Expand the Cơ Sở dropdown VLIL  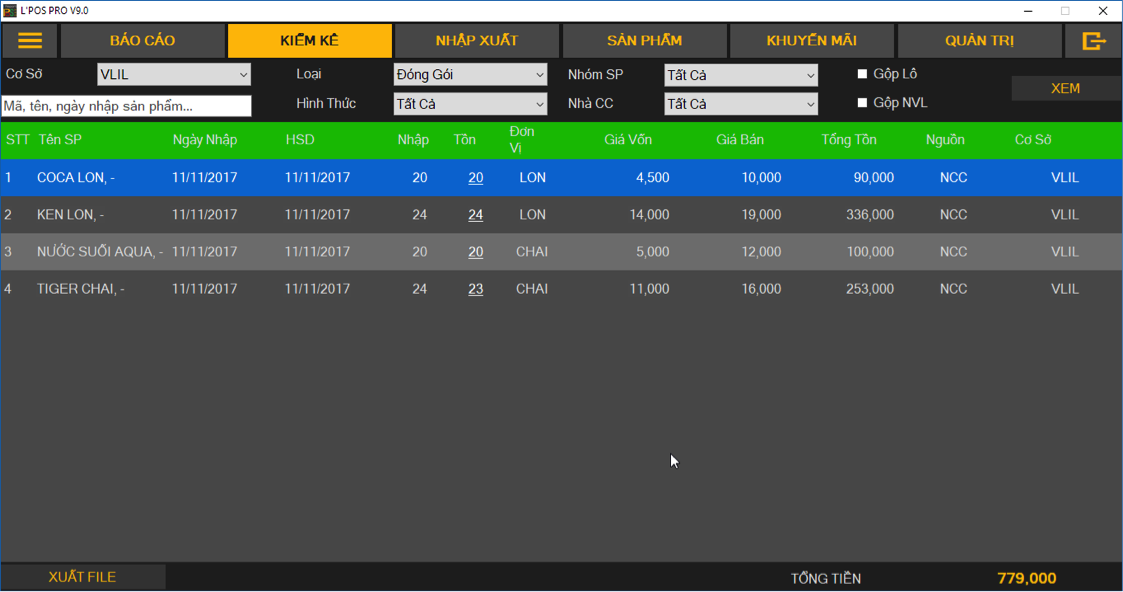click(174, 75)
